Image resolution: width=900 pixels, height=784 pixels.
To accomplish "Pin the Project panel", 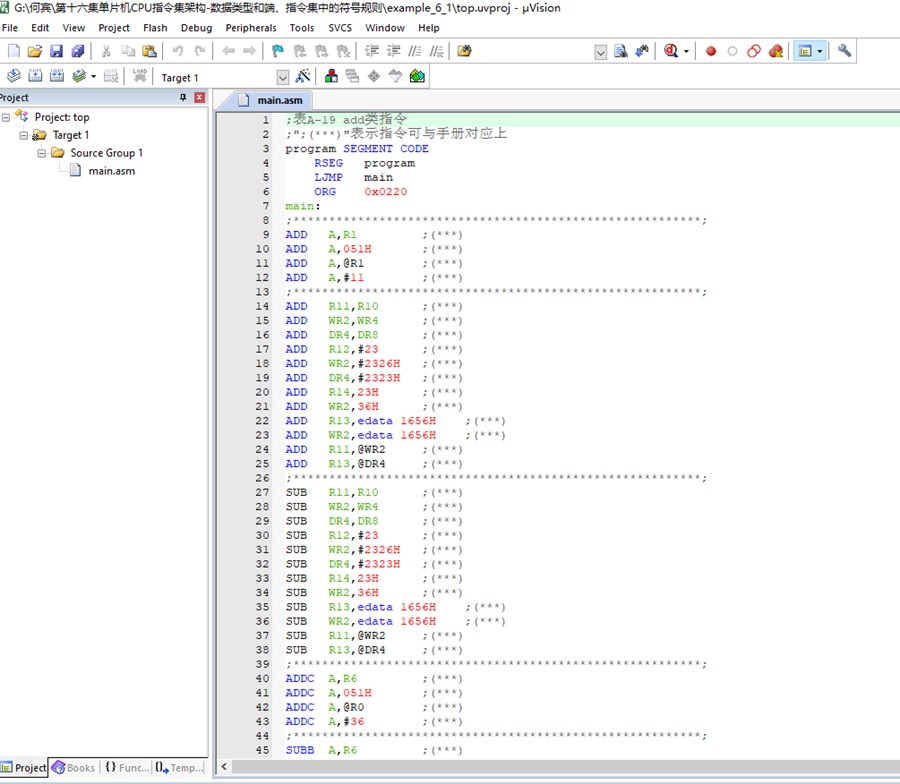I will pos(183,97).
